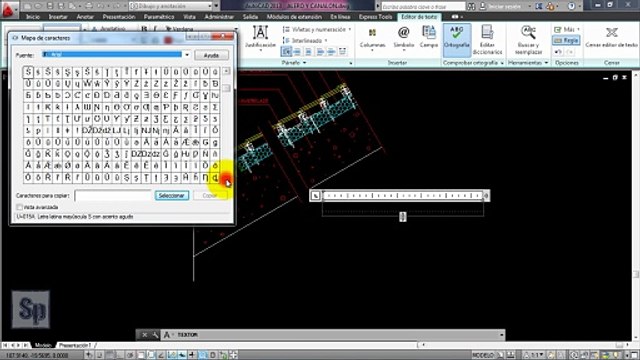This screenshot has width=640, height=360.
Task: Click the AutoCAD application logo button
Action: tap(9, 9)
